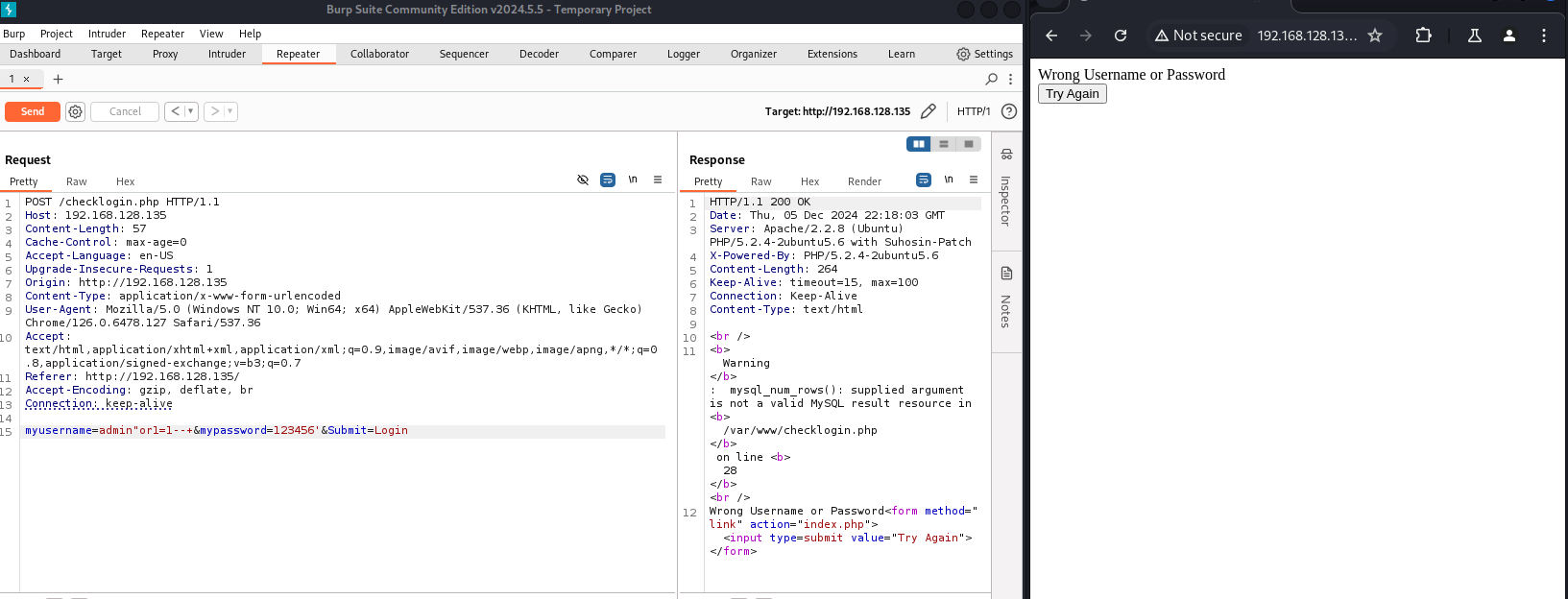
Task: Switch to the Sequencer tab
Action: coord(464,54)
